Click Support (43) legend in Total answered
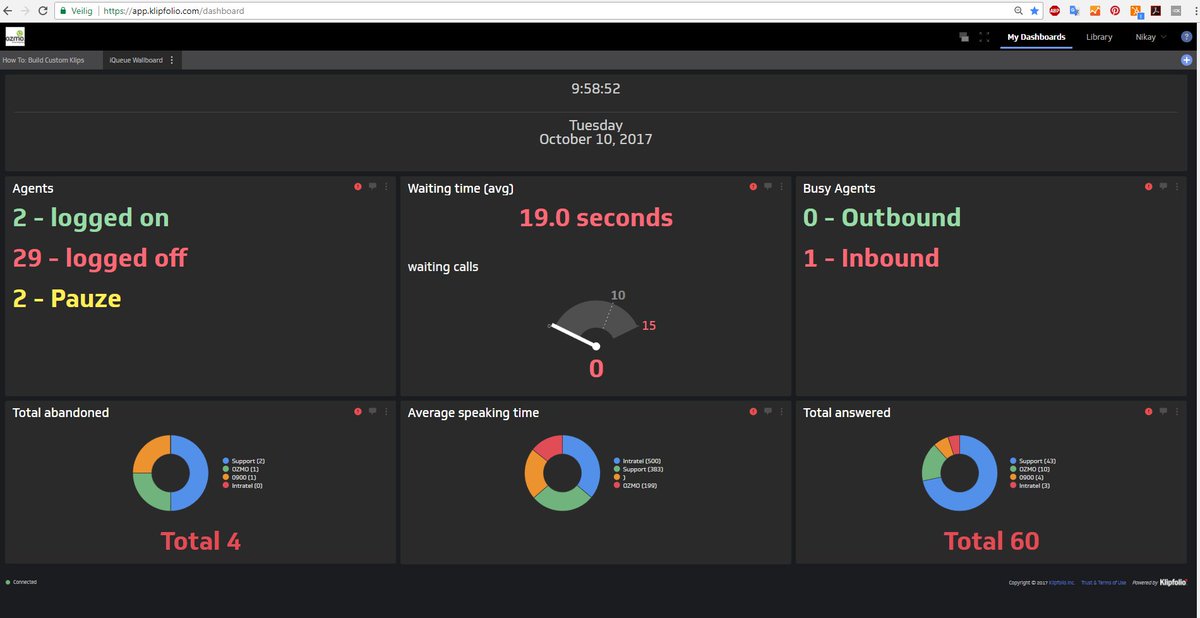Image resolution: width=1200 pixels, height=618 pixels. tap(1033, 461)
